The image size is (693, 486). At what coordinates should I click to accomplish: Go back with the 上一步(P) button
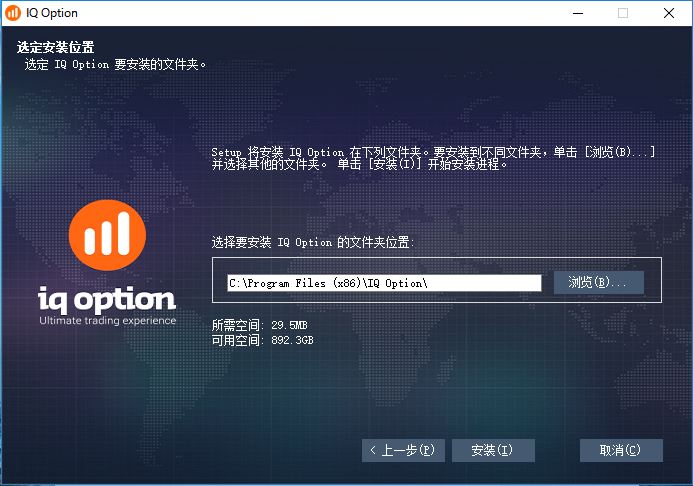coord(403,450)
